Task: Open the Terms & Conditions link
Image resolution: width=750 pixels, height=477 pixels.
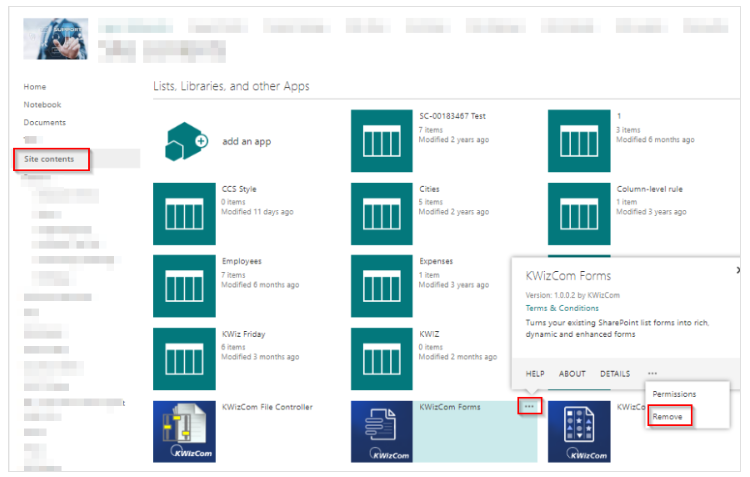Action: [562, 308]
